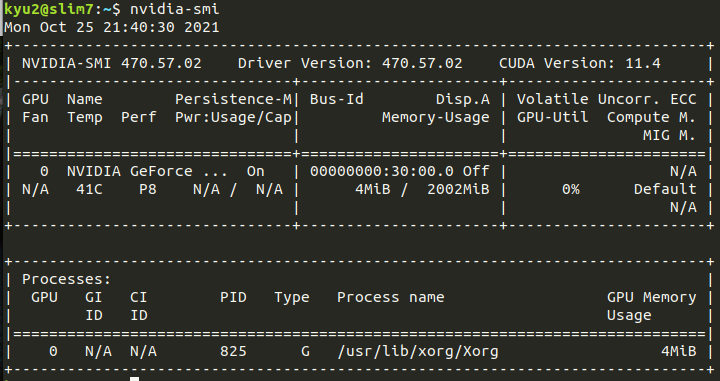Click the 'Process name' column header
720x381 pixels.
[391, 297]
